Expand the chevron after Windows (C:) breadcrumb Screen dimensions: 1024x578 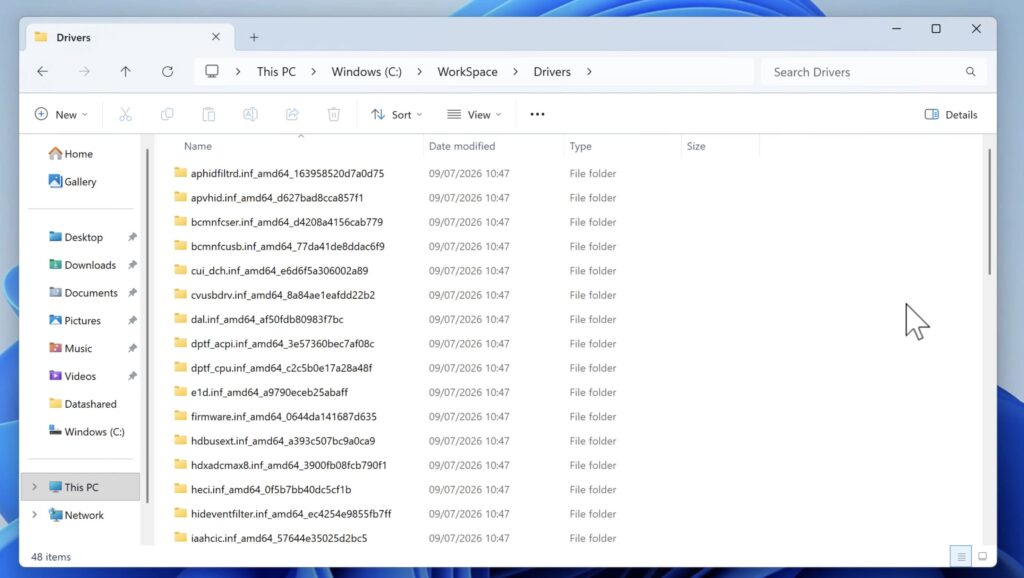(x=419, y=72)
